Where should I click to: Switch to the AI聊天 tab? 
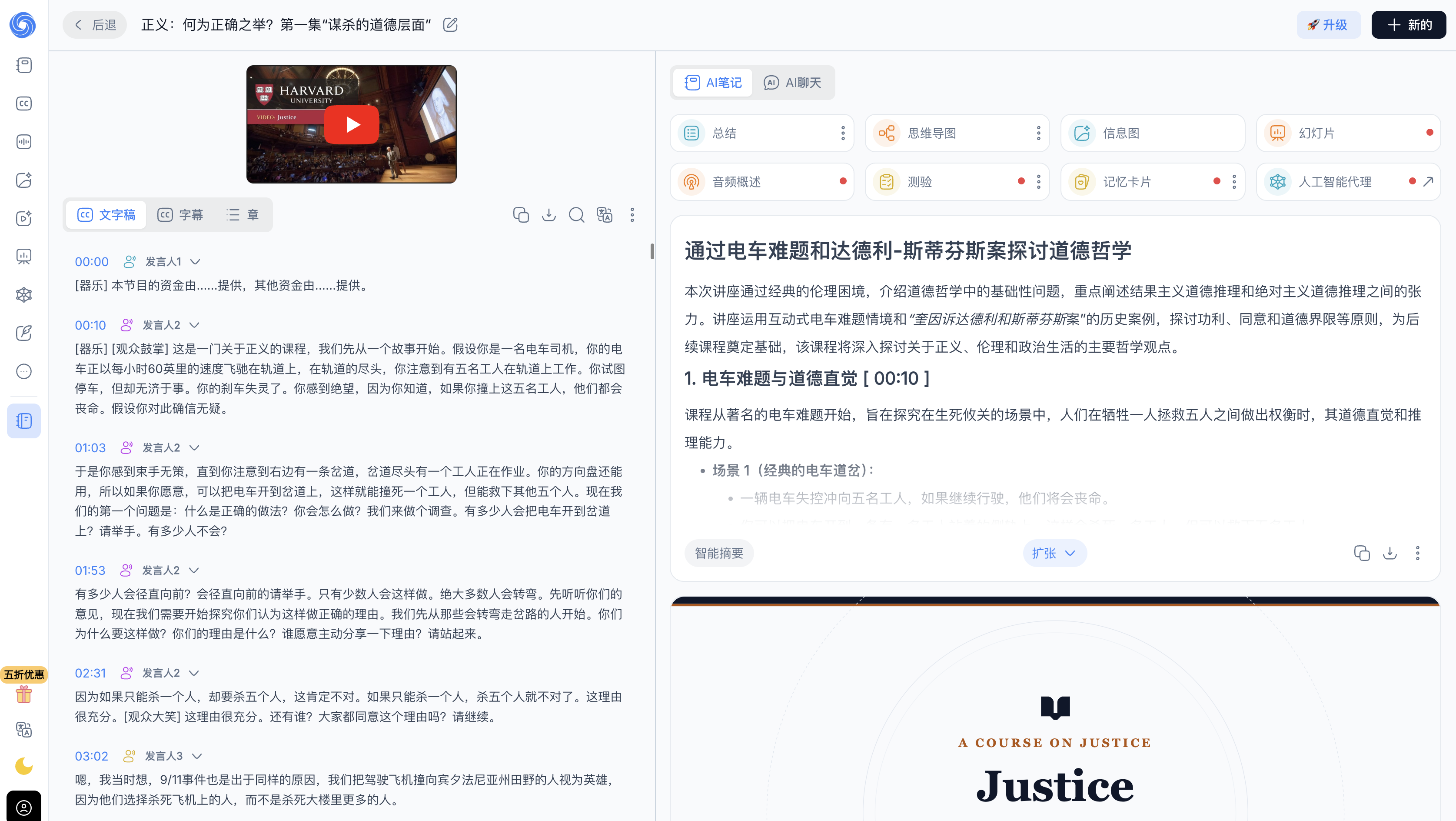[792, 83]
